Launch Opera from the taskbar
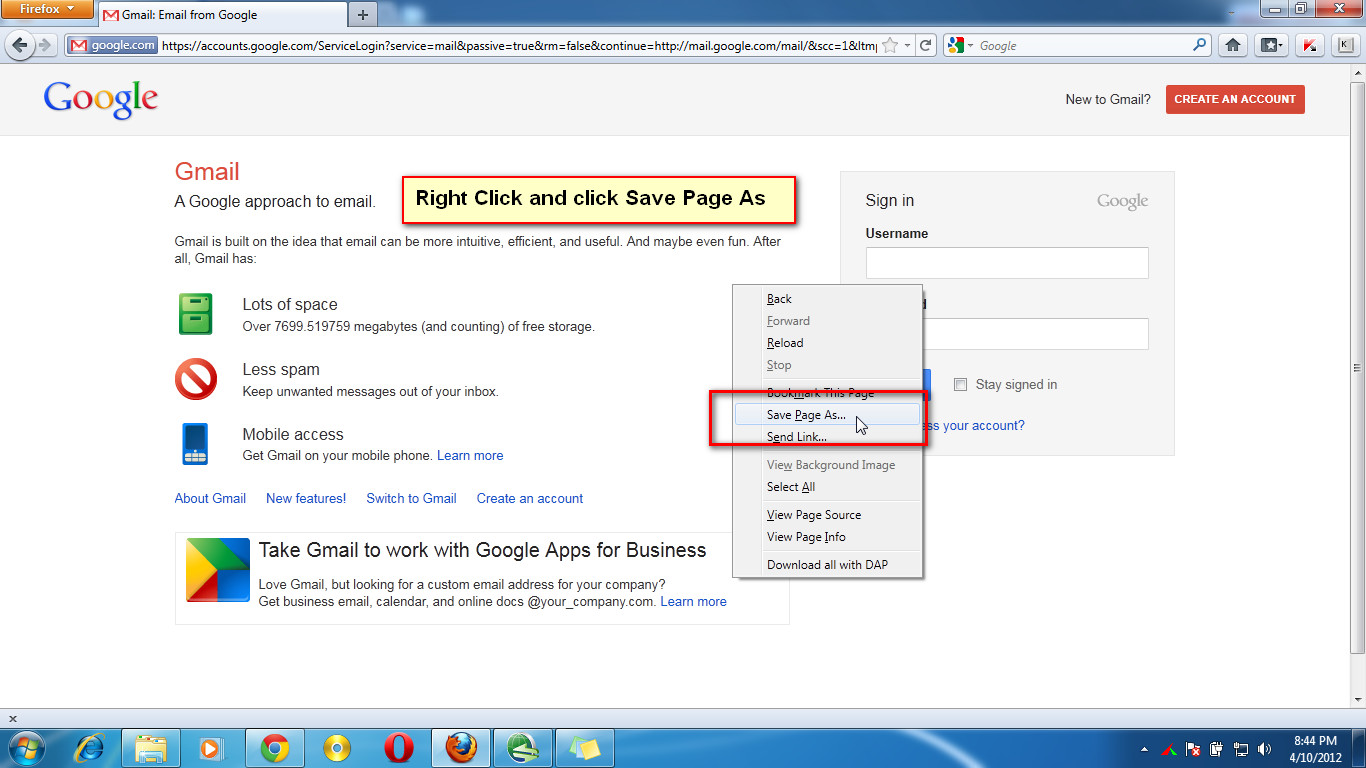Viewport: 1366px width, 768px height. 399,748
